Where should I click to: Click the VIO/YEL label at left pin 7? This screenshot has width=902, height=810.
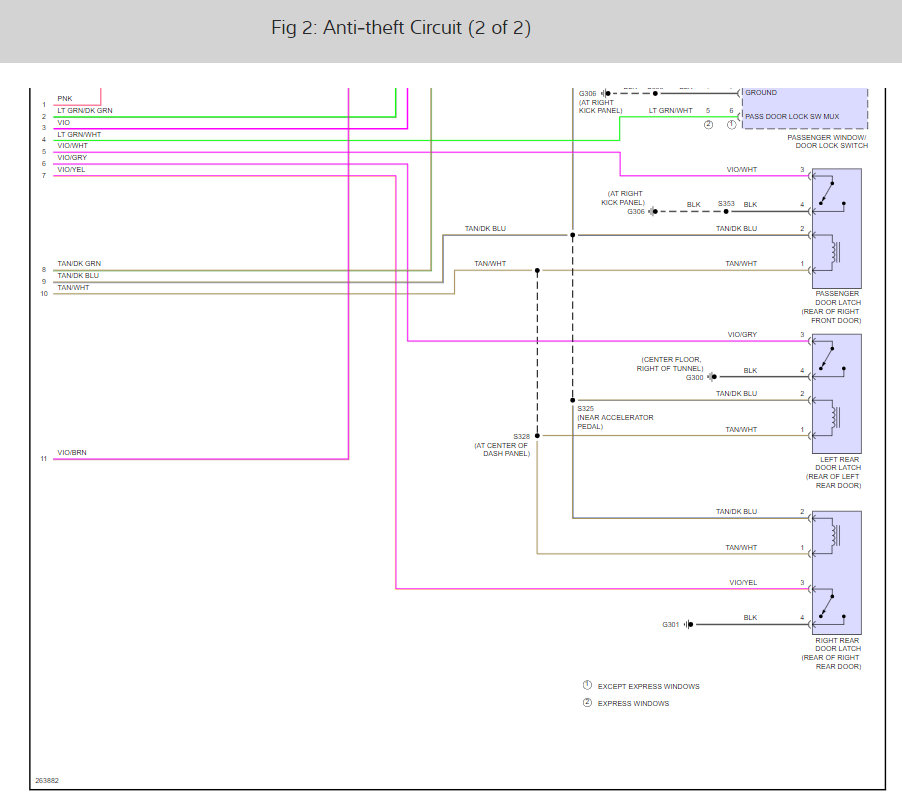[71, 169]
